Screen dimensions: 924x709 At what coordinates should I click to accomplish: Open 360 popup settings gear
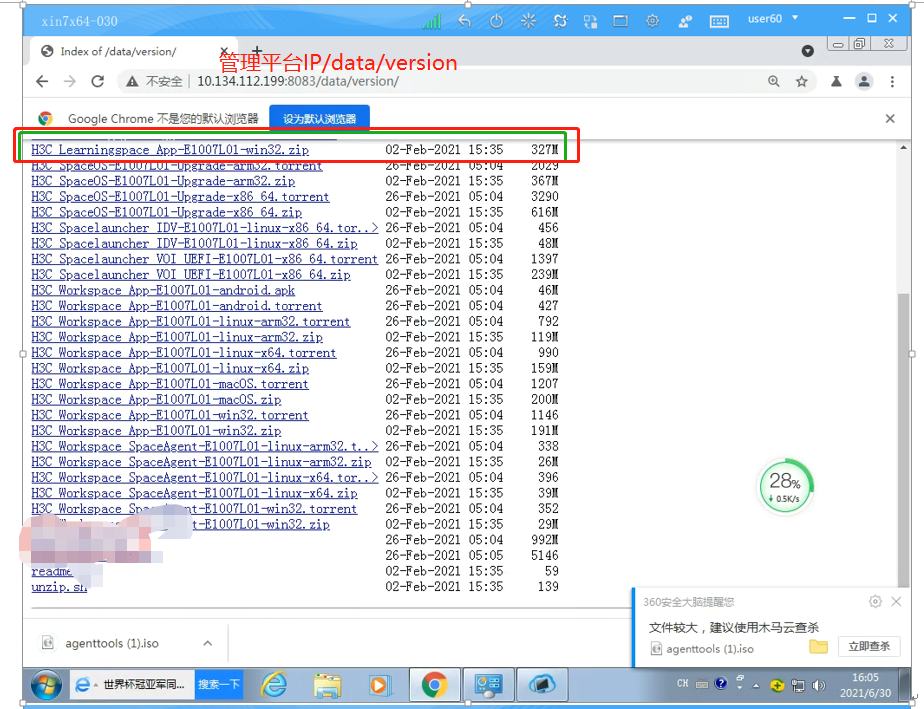pos(875,602)
